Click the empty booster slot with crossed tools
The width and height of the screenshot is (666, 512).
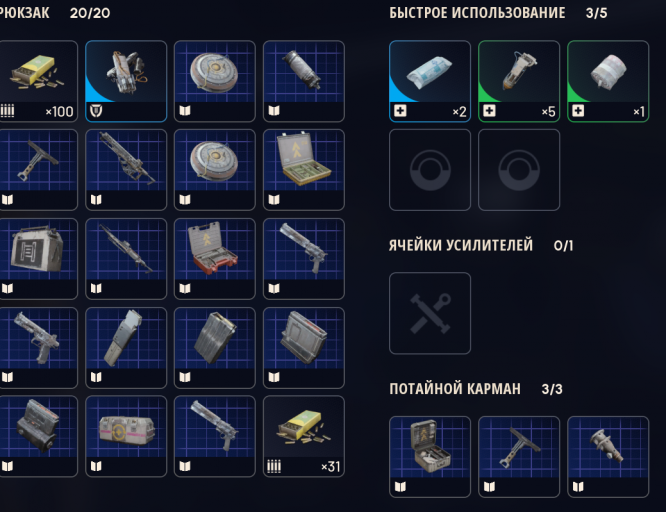click(430, 313)
